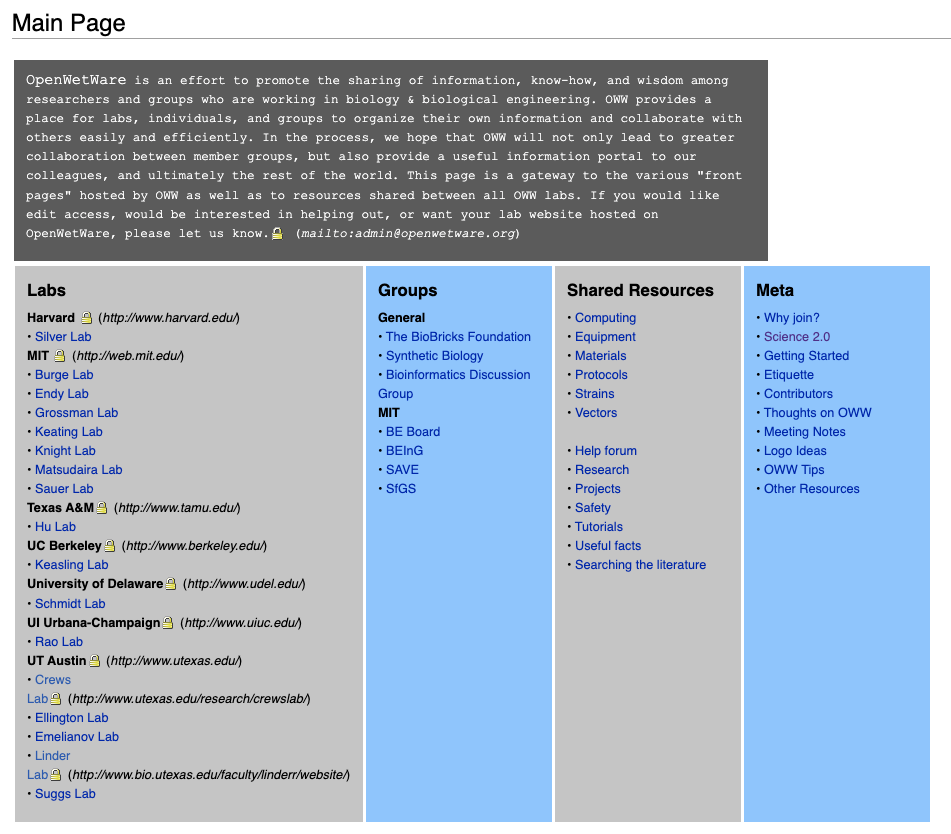Click the lock icon next to MIT

[59, 355]
